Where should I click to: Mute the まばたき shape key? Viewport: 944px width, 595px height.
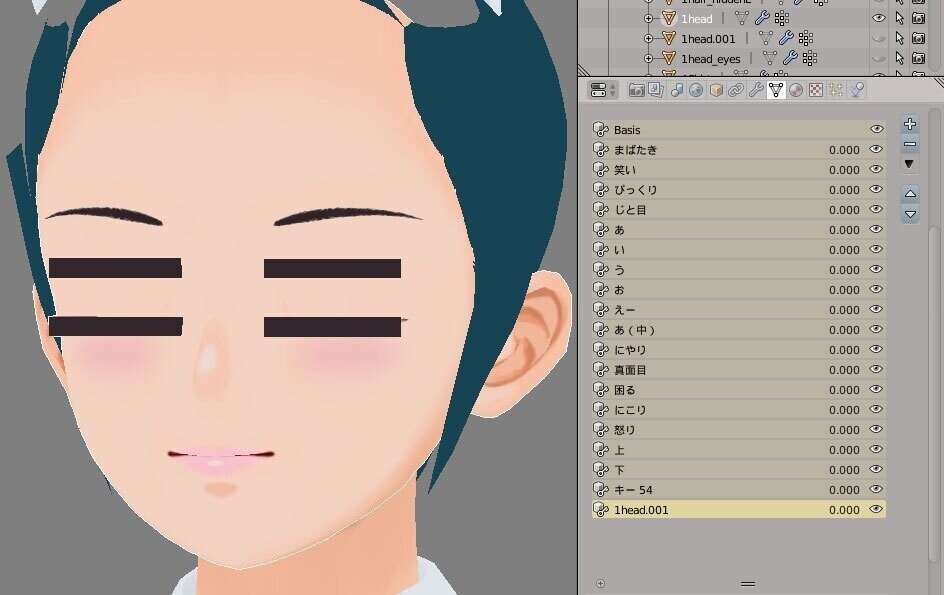point(877,149)
